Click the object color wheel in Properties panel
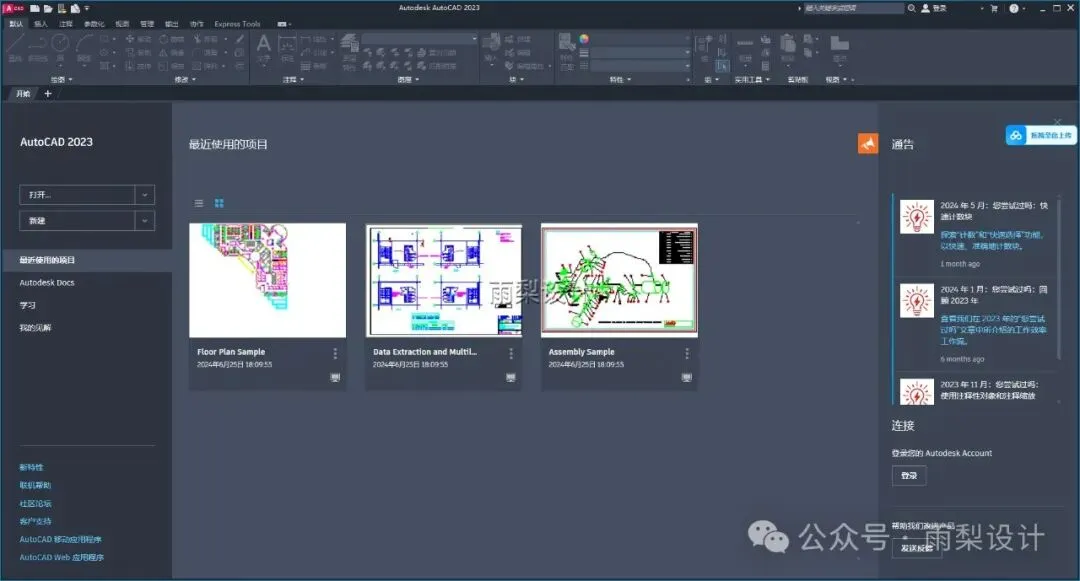This screenshot has height=581, width=1080. [584, 39]
